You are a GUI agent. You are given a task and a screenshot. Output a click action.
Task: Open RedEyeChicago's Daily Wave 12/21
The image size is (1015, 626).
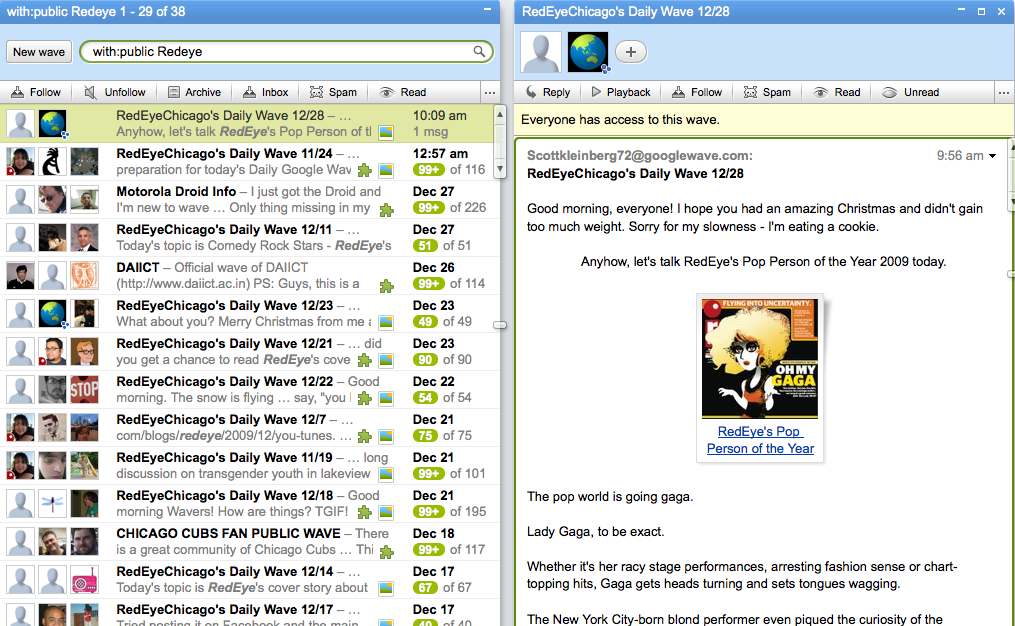[x=250, y=352]
